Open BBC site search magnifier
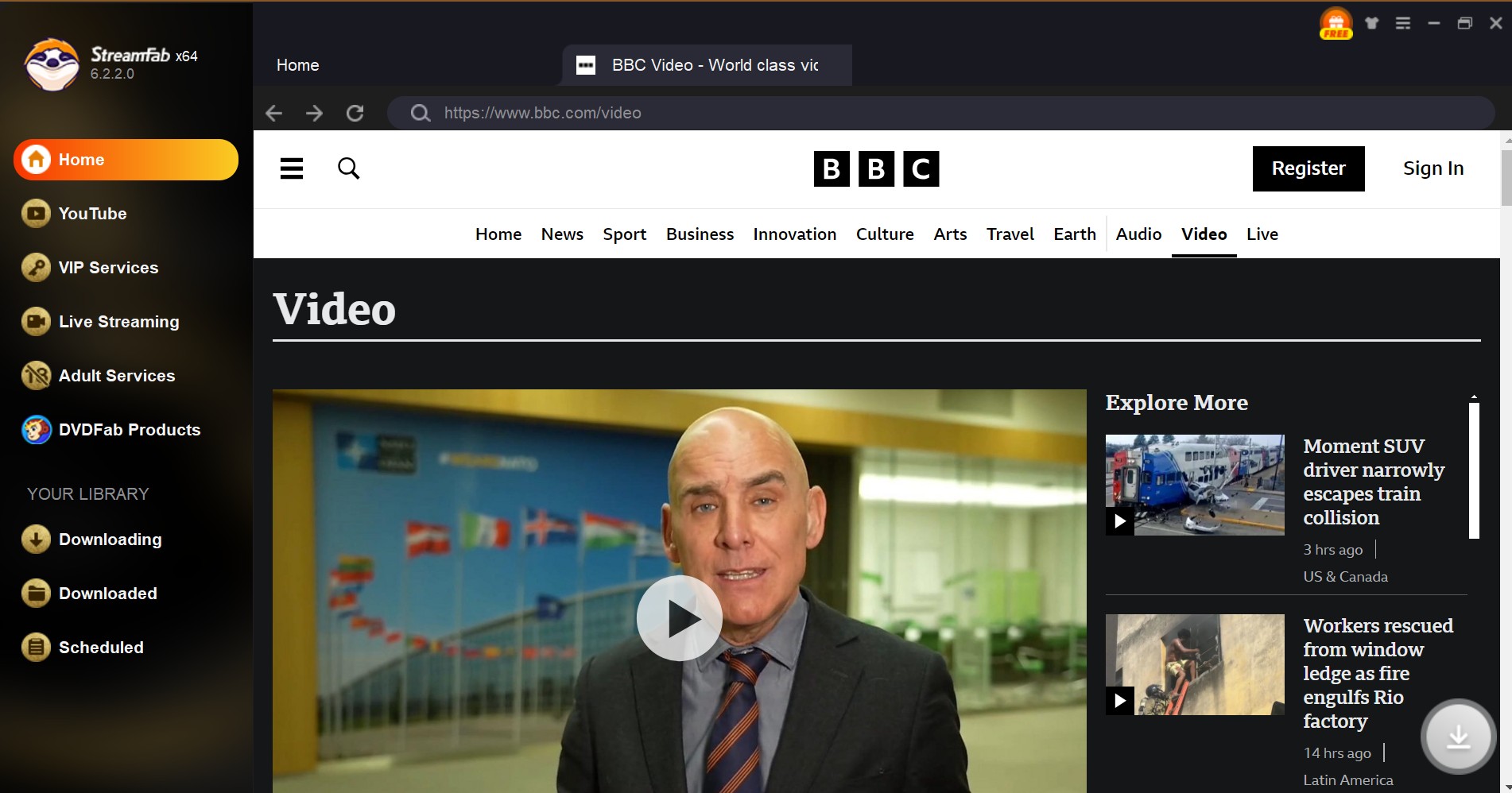 pos(348,168)
